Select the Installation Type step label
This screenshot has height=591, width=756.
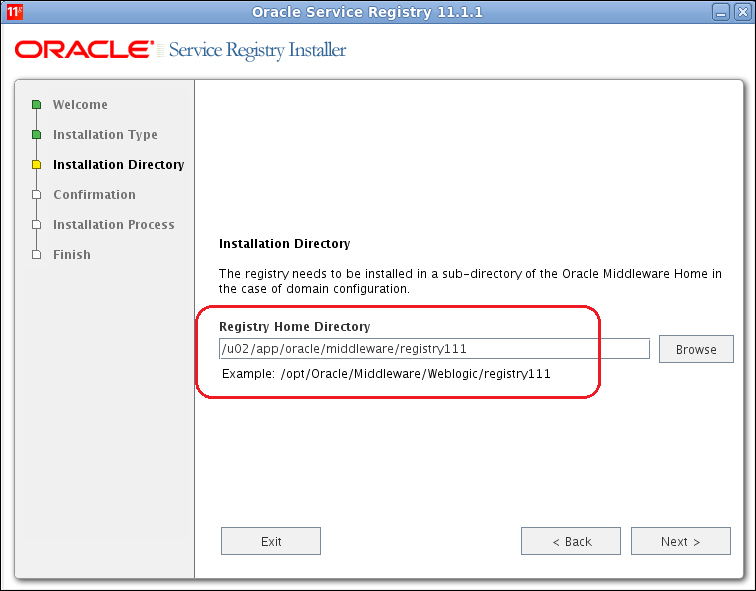pos(105,134)
